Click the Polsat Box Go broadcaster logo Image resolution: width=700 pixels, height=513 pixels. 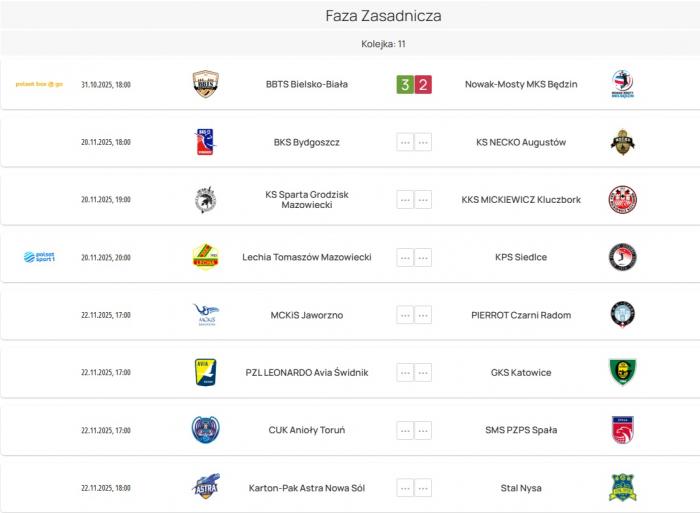coord(39,84)
